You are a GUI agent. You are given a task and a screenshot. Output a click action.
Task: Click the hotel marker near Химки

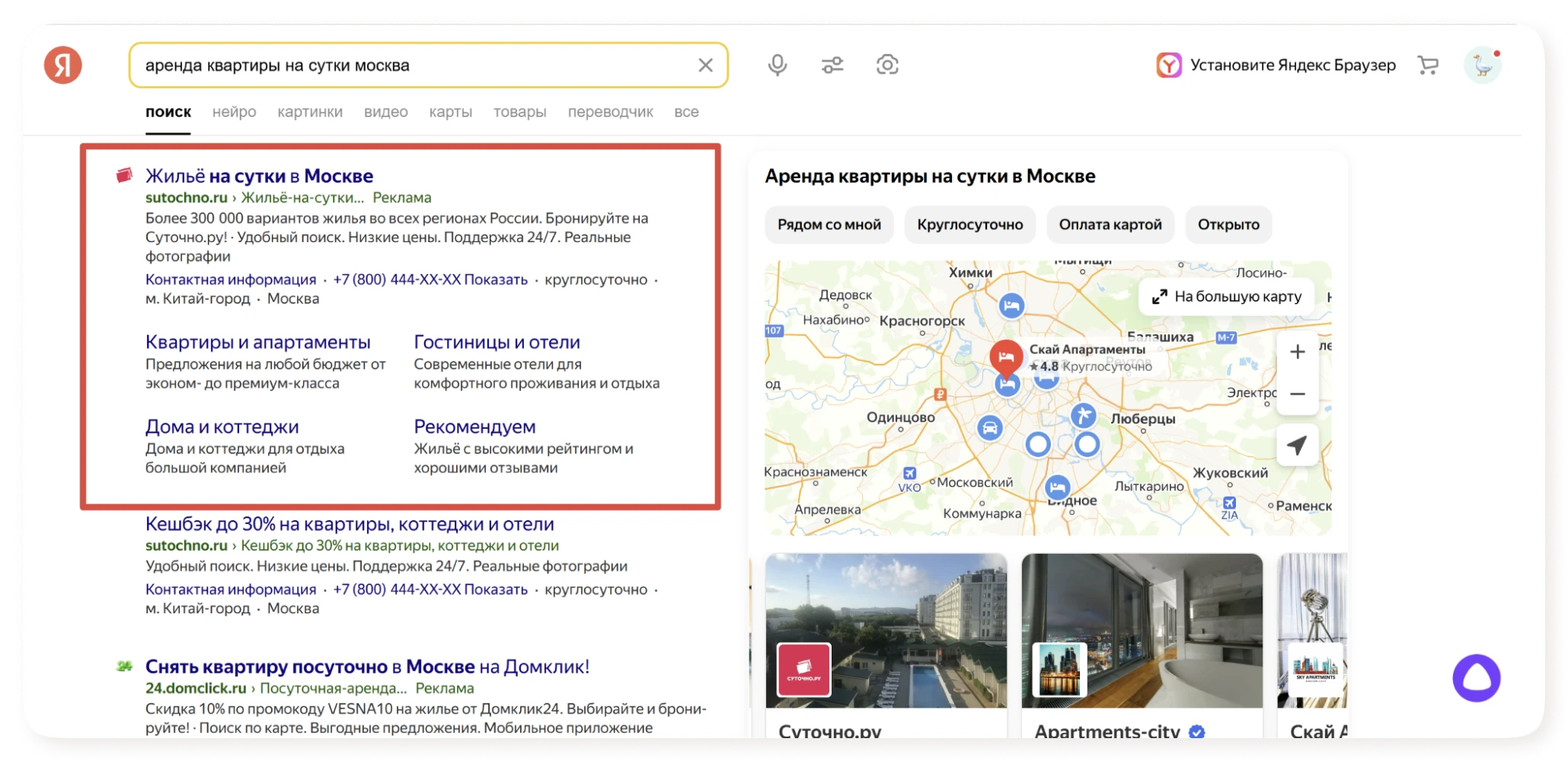(x=1011, y=306)
